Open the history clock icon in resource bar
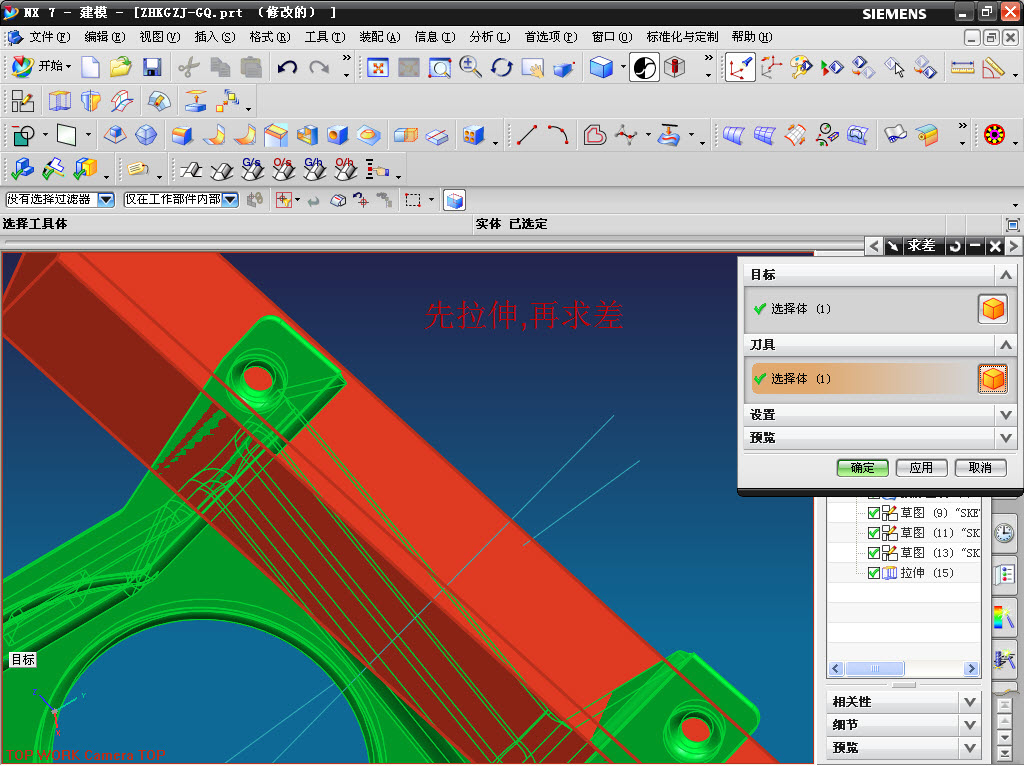1024x766 pixels. point(1004,534)
